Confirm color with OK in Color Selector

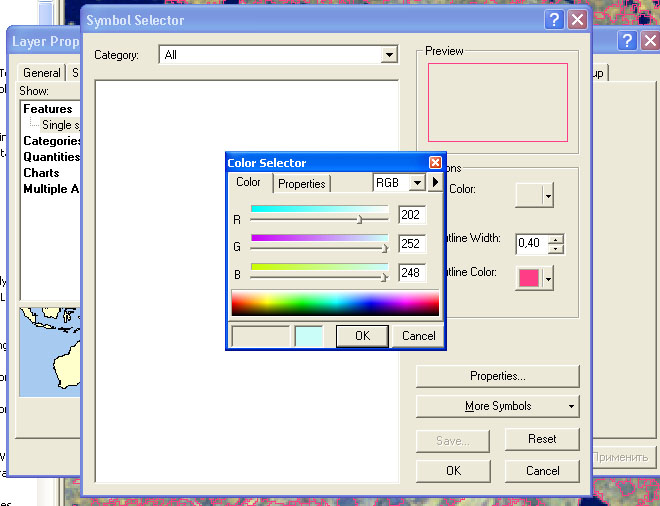pos(362,336)
